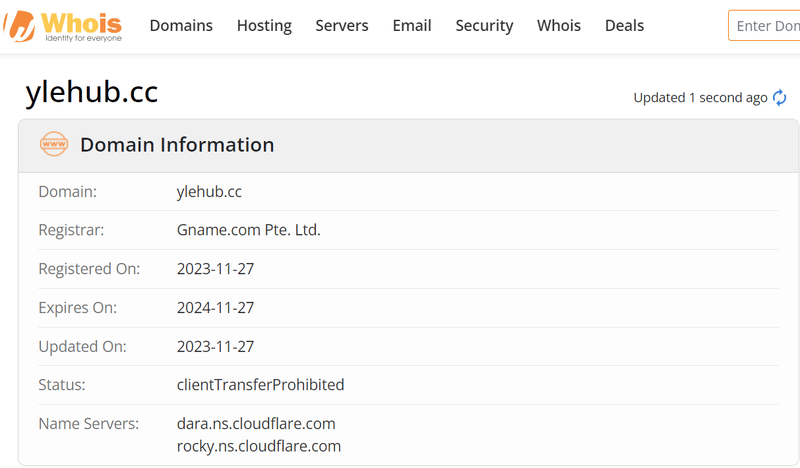800x468 pixels.
Task: Click the orange www globe icon
Action: click(54, 144)
